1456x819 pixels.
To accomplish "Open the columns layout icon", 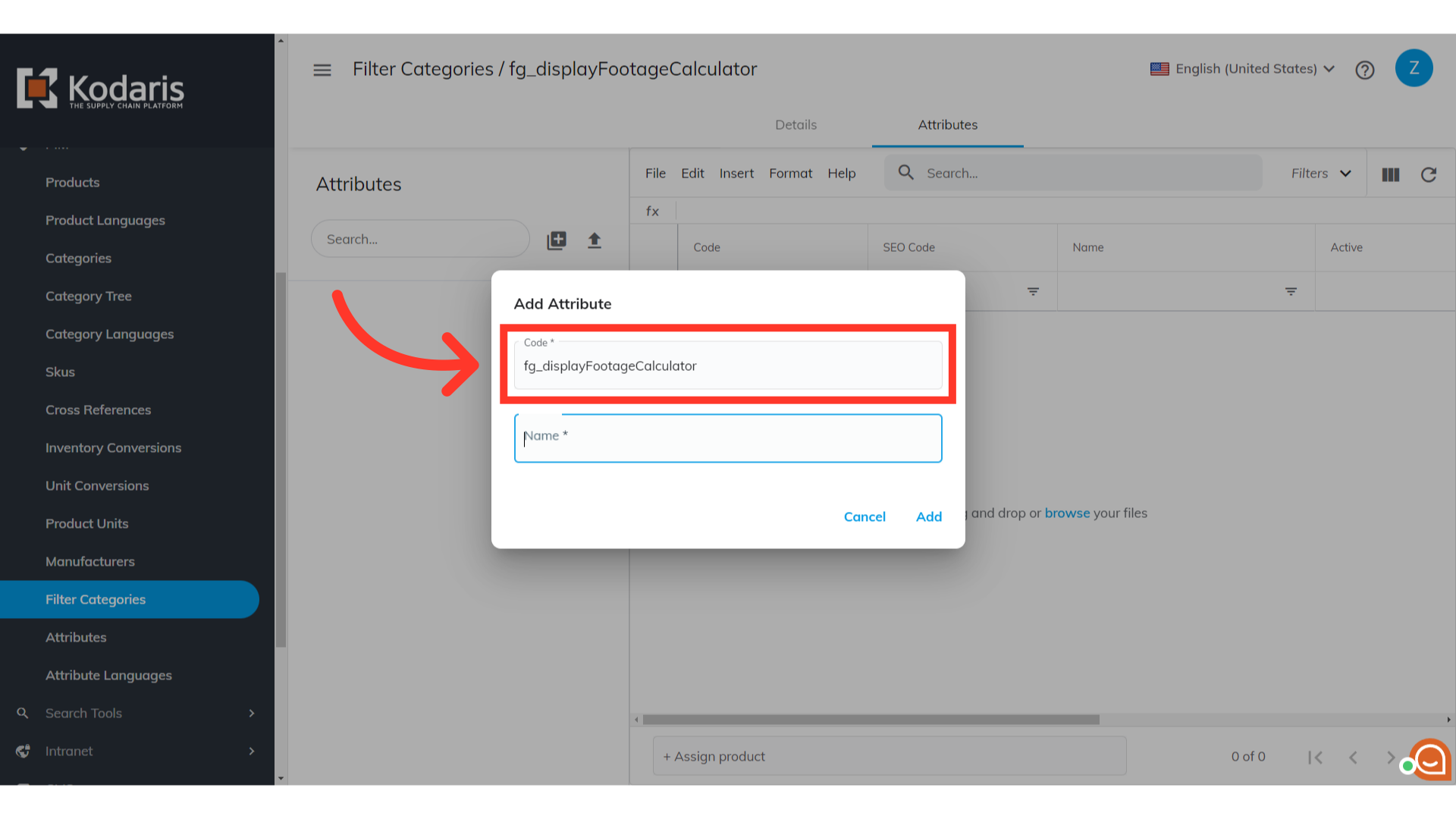I will coord(1391,174).
